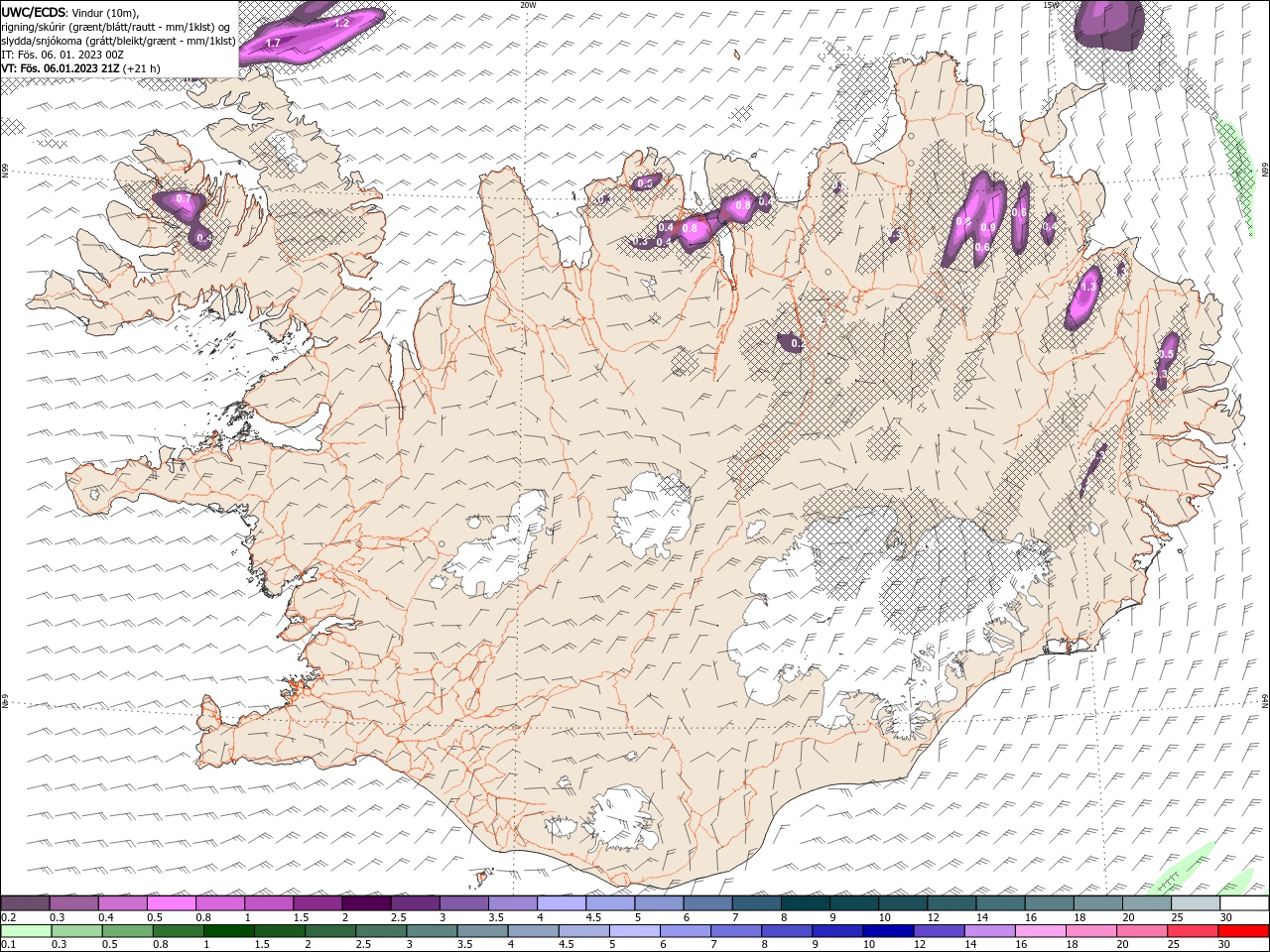
Task: Click the UWC/ECDS title text
Action: 34,12
